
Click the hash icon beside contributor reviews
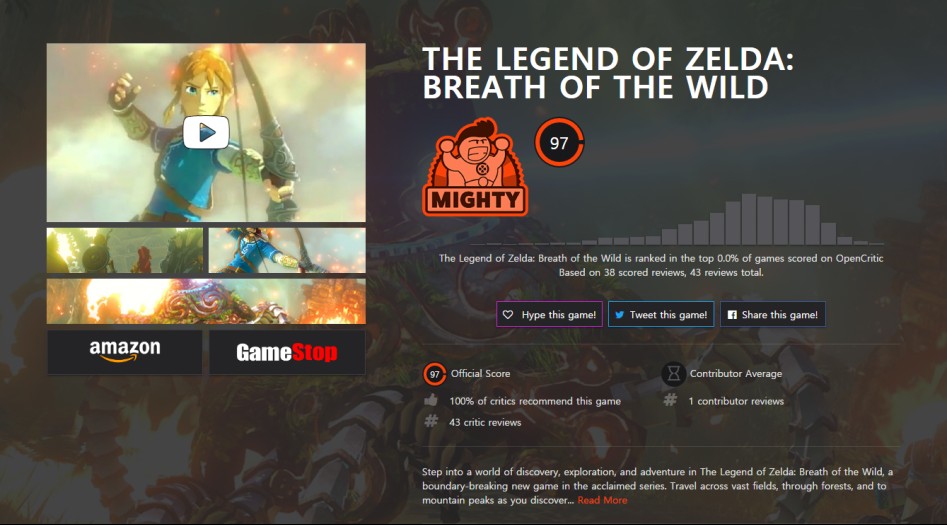pos(670,400)
